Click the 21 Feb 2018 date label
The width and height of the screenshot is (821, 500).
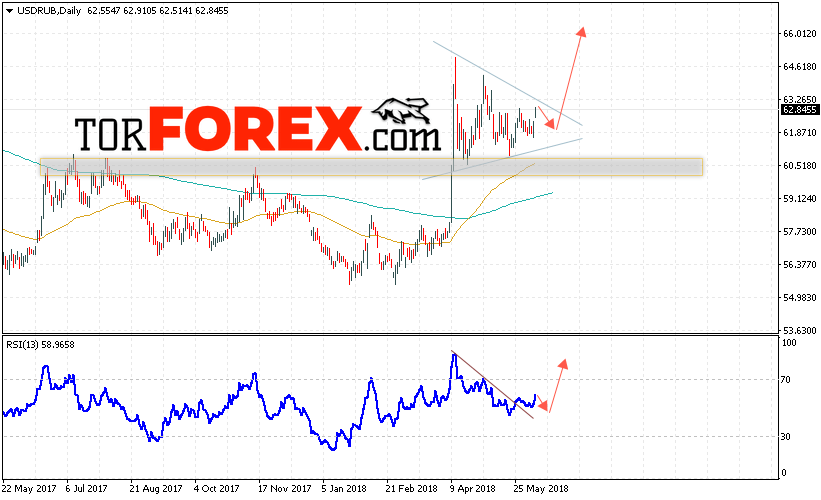pos(412,488)
